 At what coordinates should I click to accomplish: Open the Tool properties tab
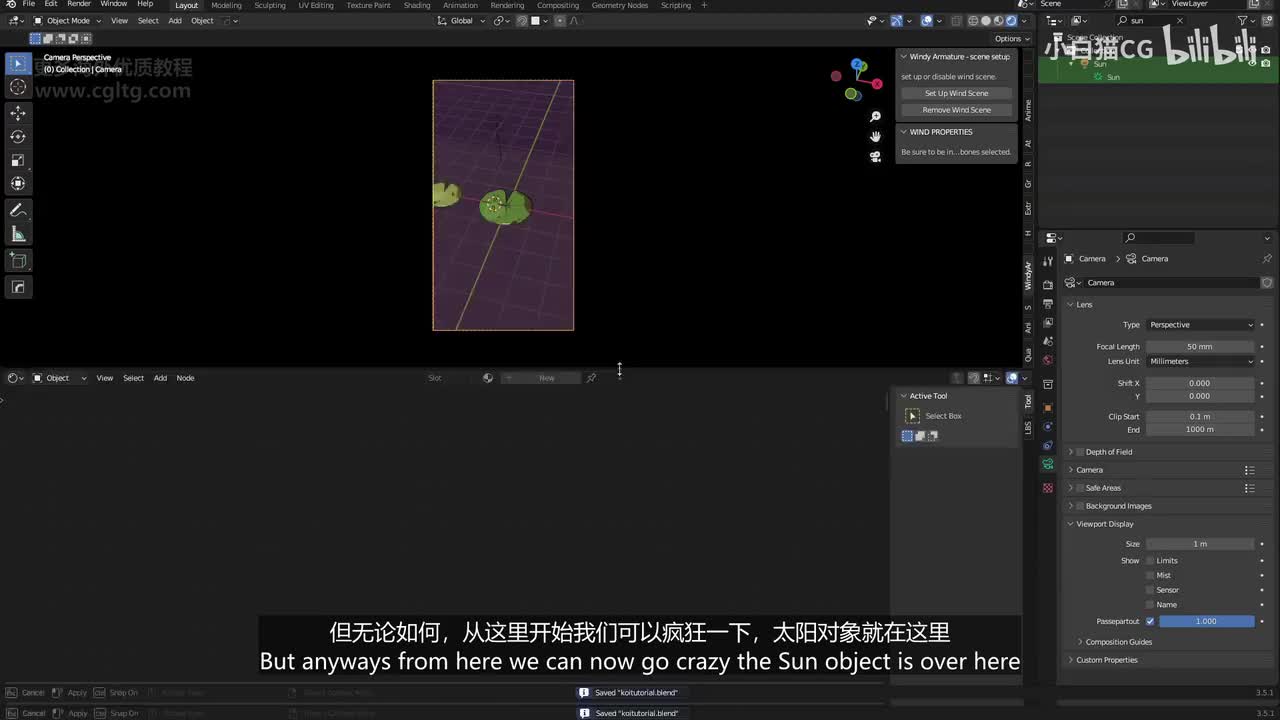pos(1048,262)
